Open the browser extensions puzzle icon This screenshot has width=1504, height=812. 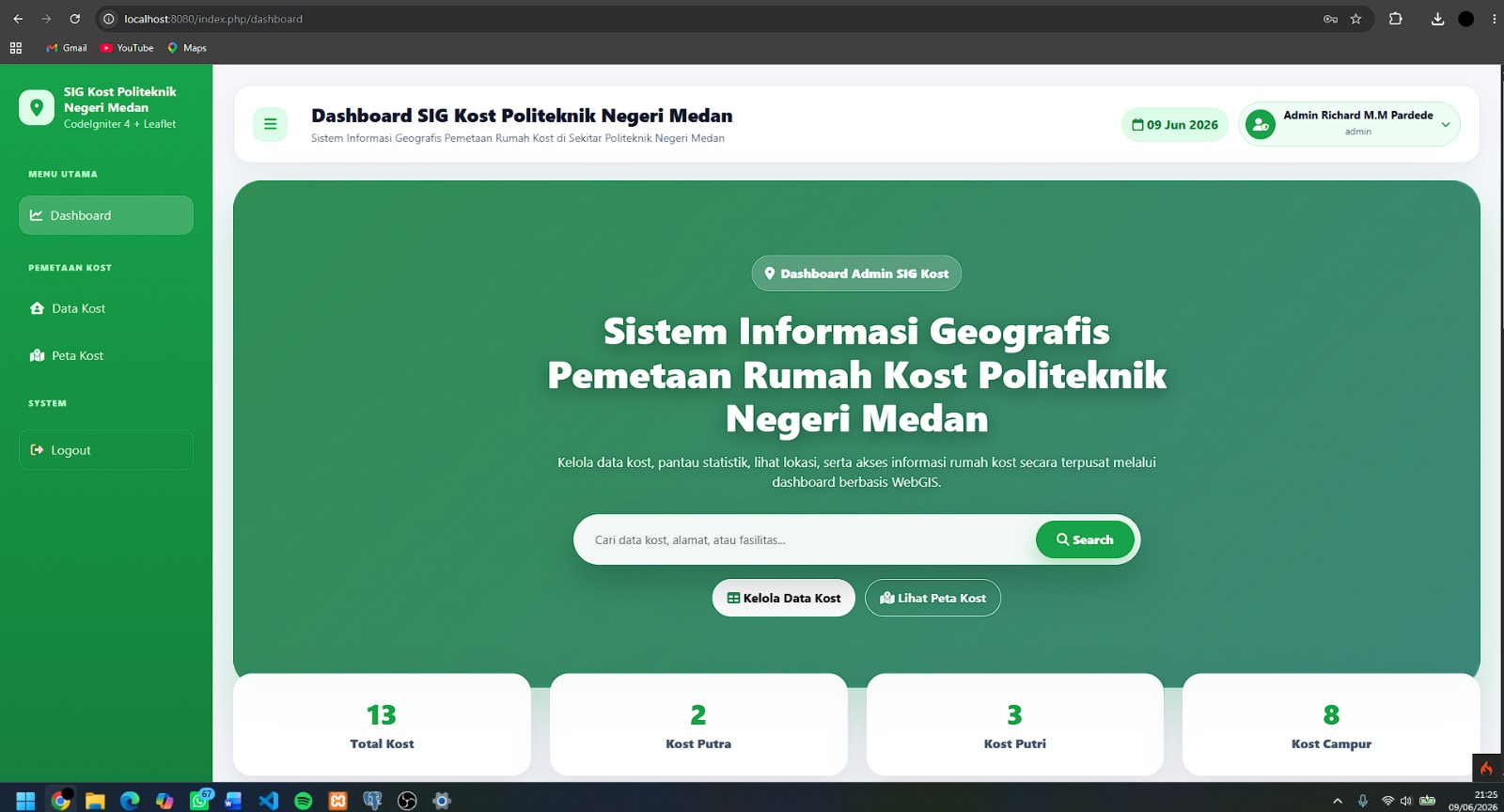[x=1396, y=19]
